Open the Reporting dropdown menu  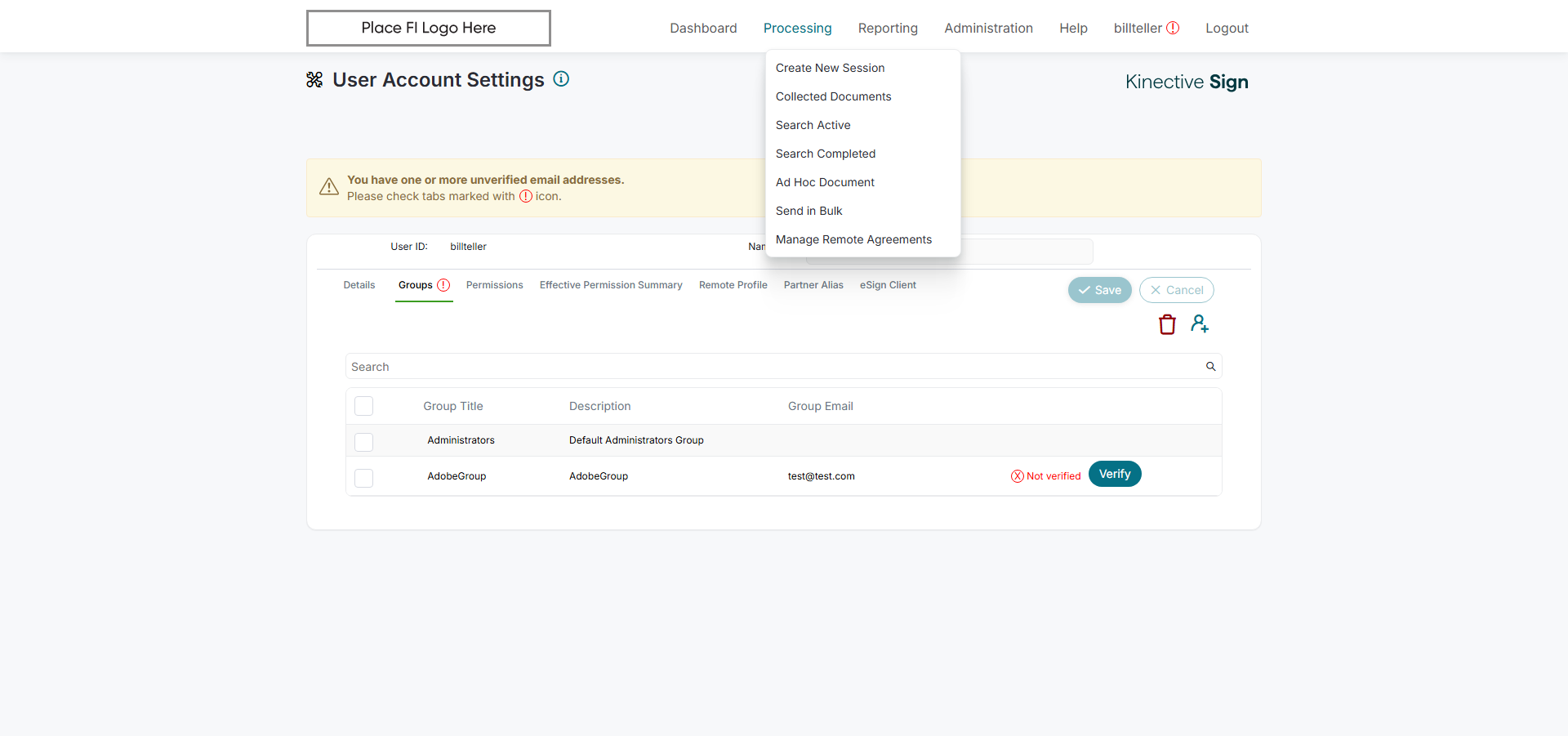888,28
